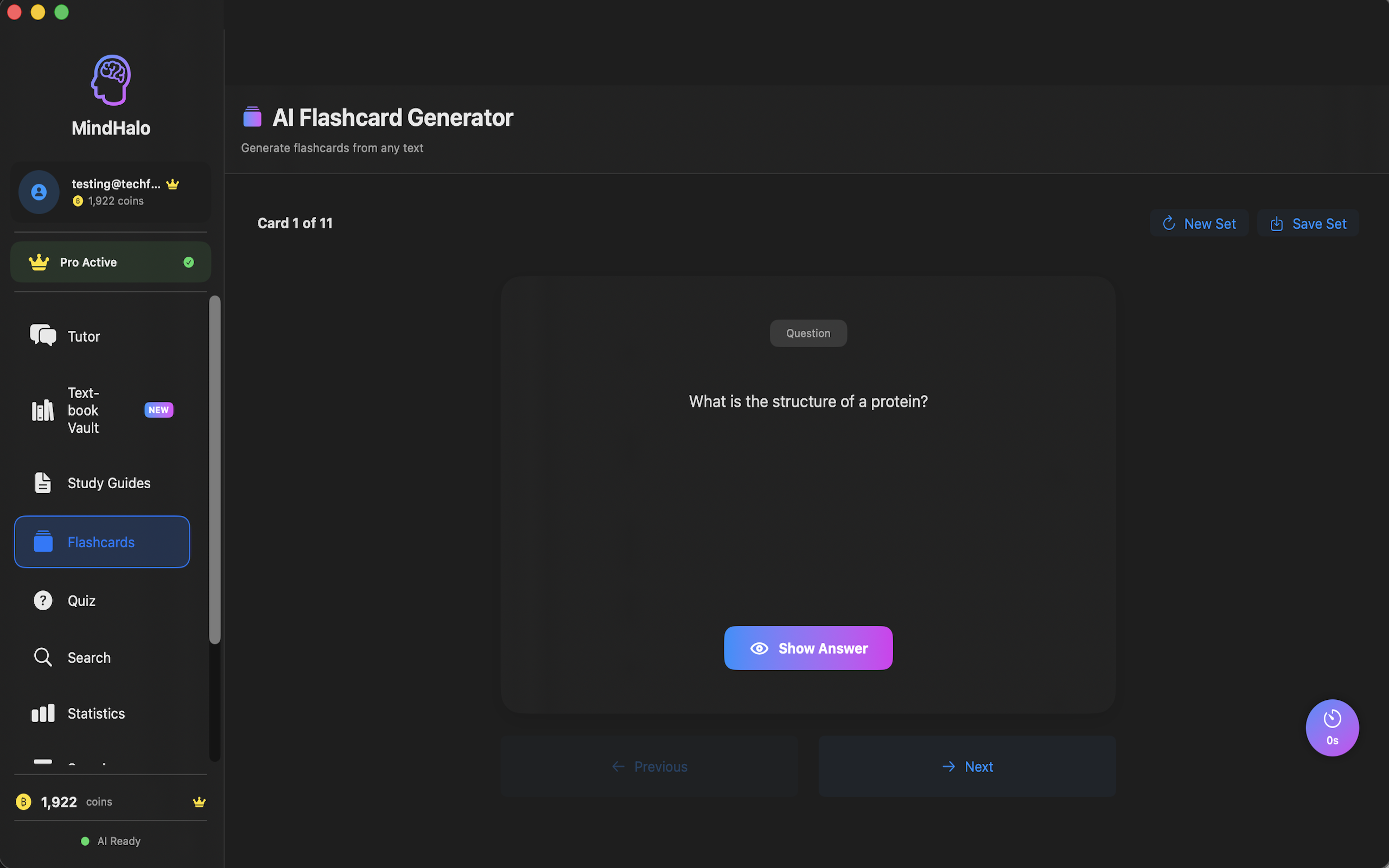
Task: Click the Pro Active green checkmark
Action: 188,262
